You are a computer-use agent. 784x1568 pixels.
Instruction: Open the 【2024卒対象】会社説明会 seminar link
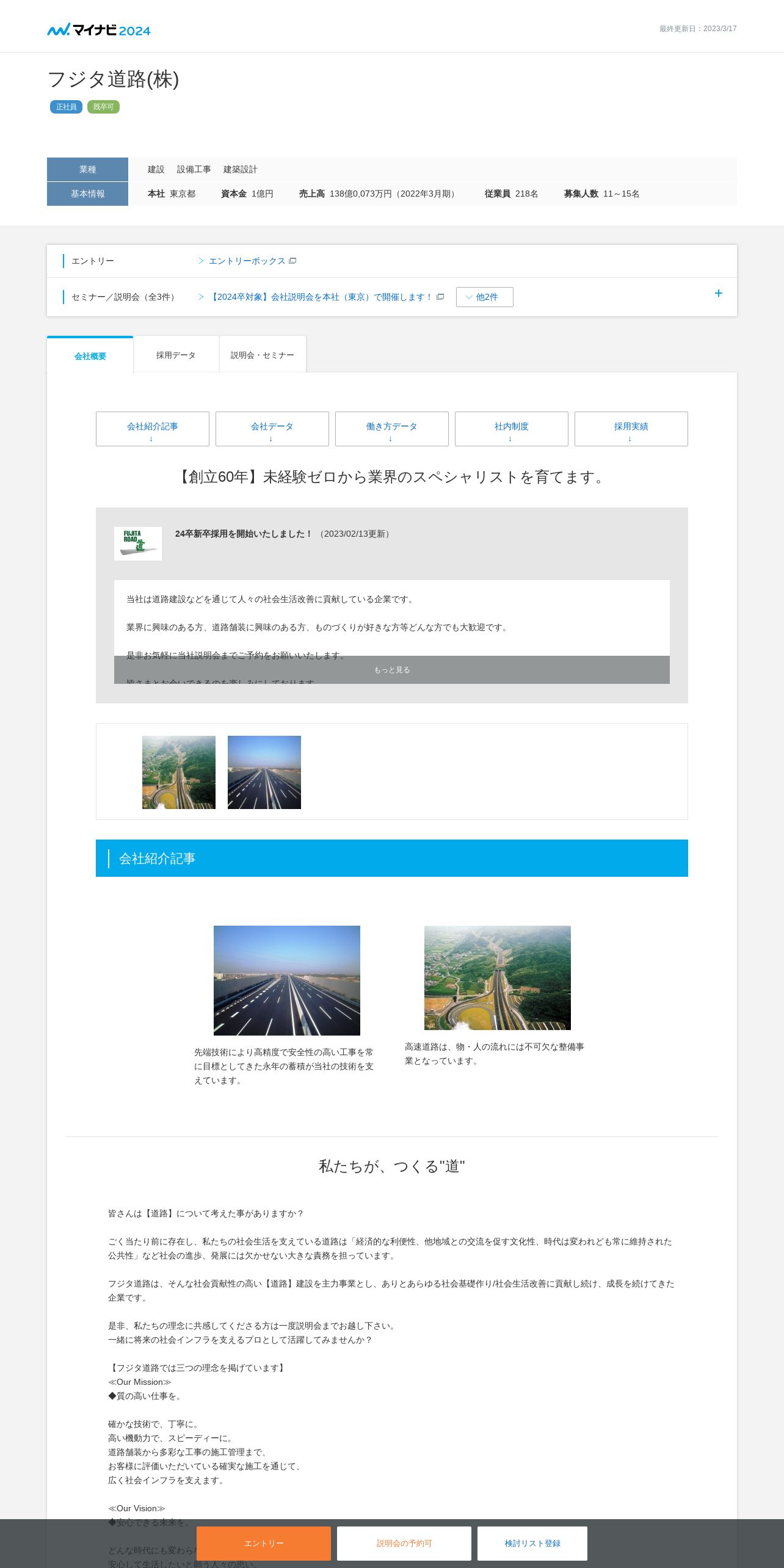pos(321,297)
